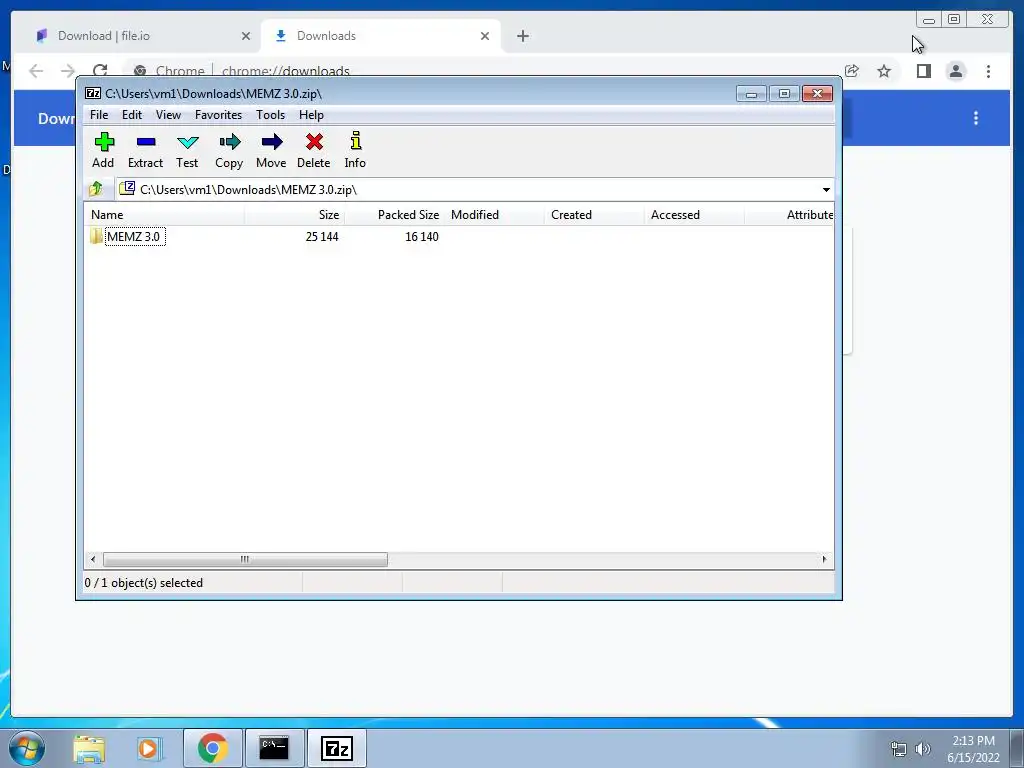The height and width of the screenshot is (768, 1024).
Task: Click the Chrome taskbar icon
Action: pyautogui.click(x=212, y=748)
